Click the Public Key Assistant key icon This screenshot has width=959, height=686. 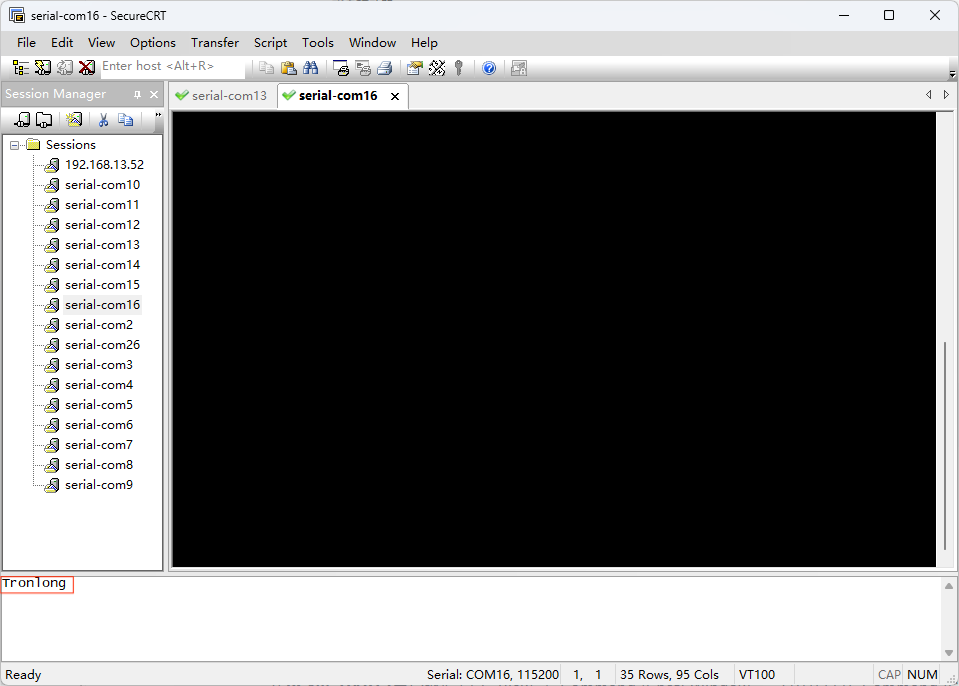tap(459, 68)
